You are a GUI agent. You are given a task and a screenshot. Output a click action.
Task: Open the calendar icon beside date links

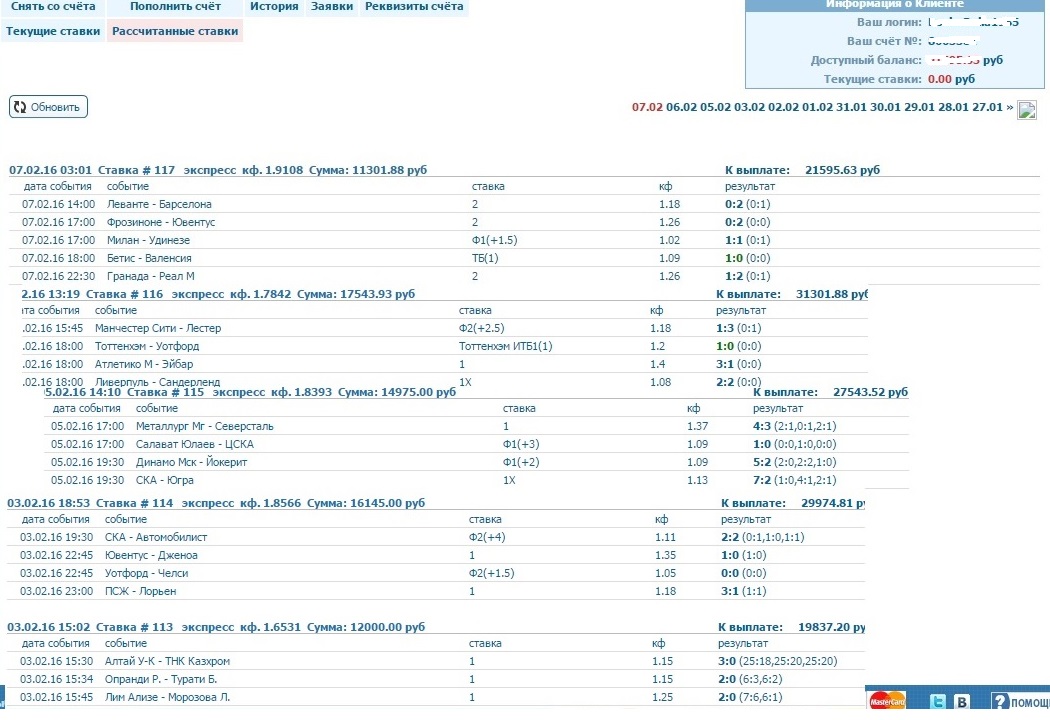click(x=1027, y=110)
